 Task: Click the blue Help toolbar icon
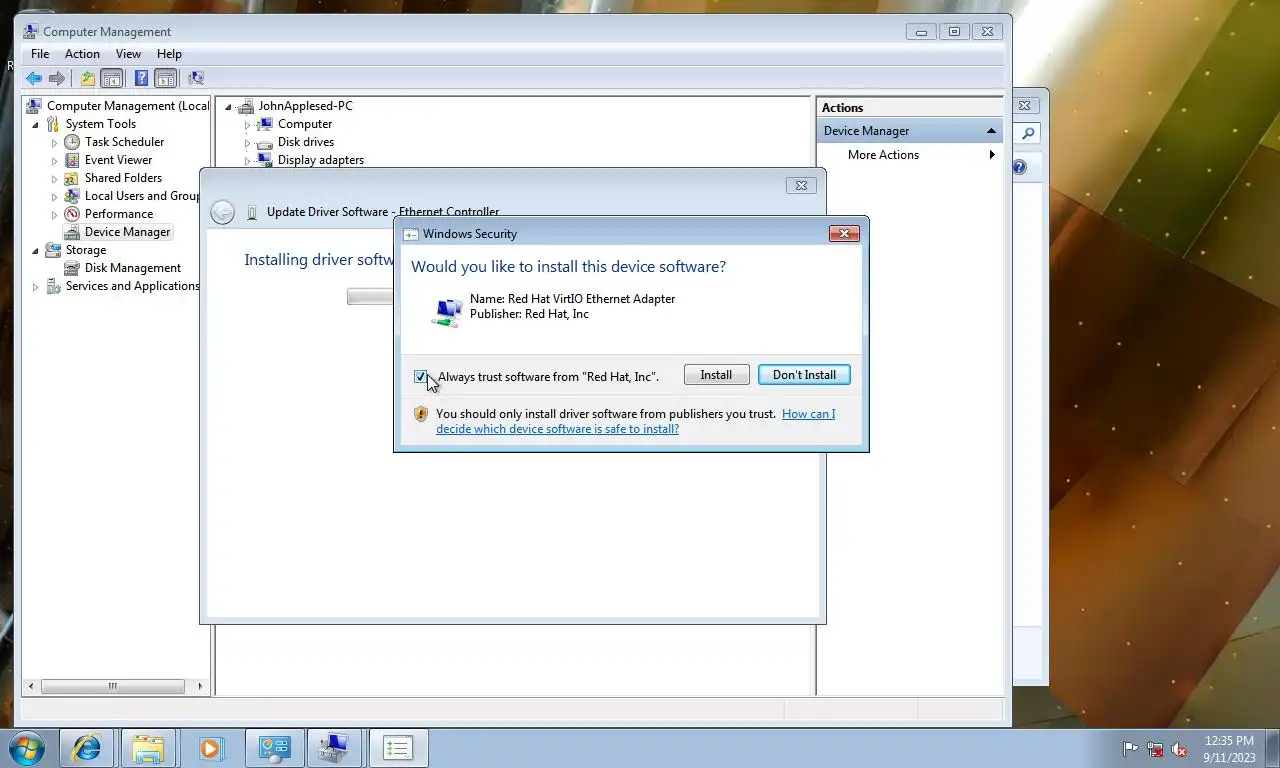pos(142,78)
